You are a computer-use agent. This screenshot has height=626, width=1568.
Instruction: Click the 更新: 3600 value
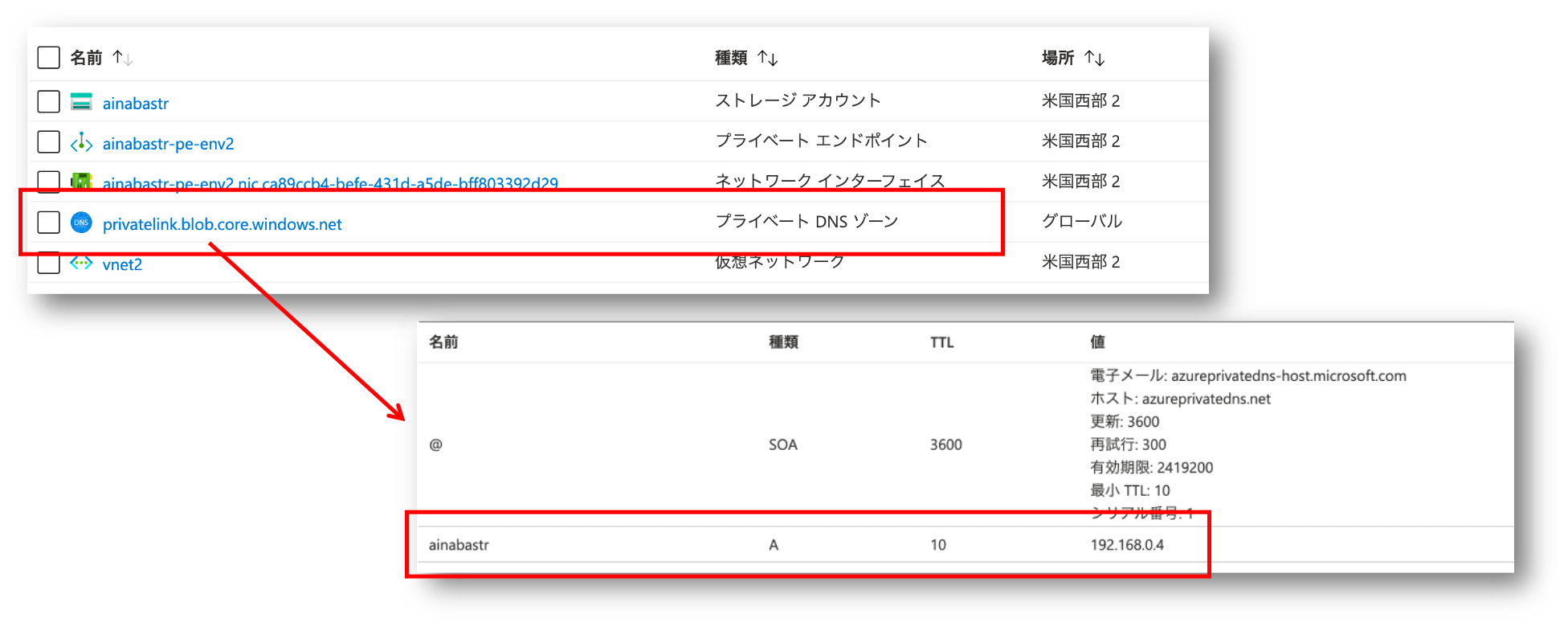tap(1125, 422)
